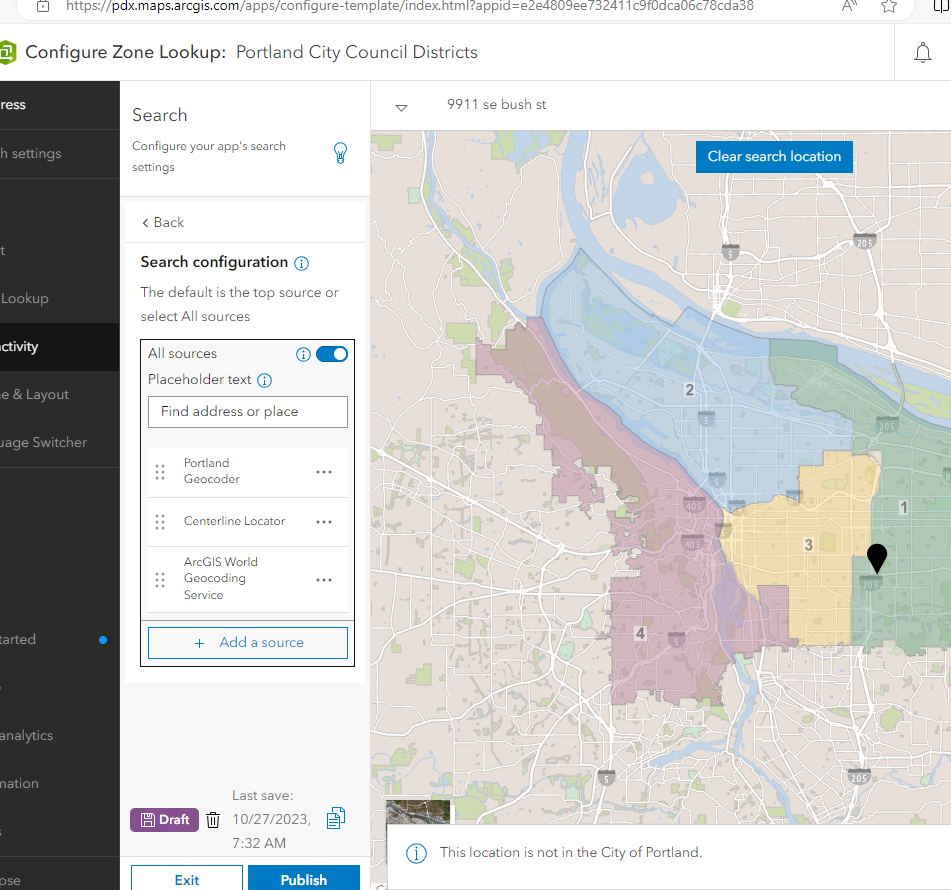Viewport: 951px width, 890px height.
Task: Open the search dropdown arrow on the map
Action: click(401, 105)
